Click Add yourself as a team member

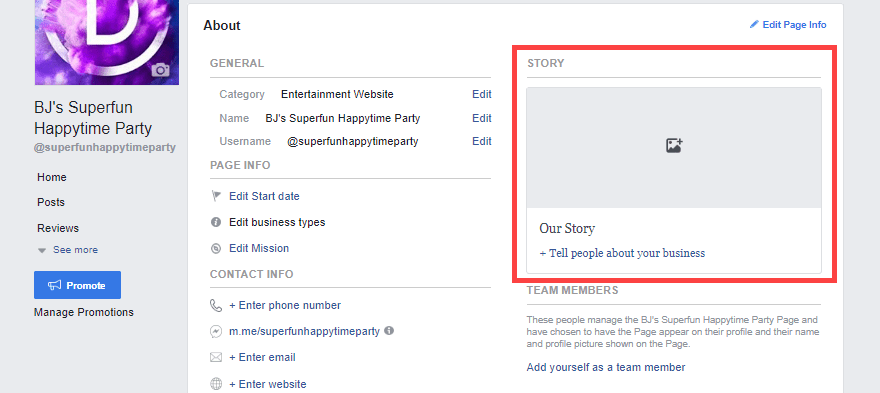point(606,368)
